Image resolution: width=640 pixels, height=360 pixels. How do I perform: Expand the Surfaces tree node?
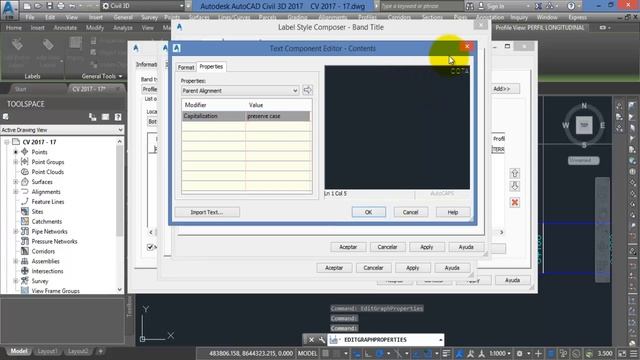pos(16,182)
